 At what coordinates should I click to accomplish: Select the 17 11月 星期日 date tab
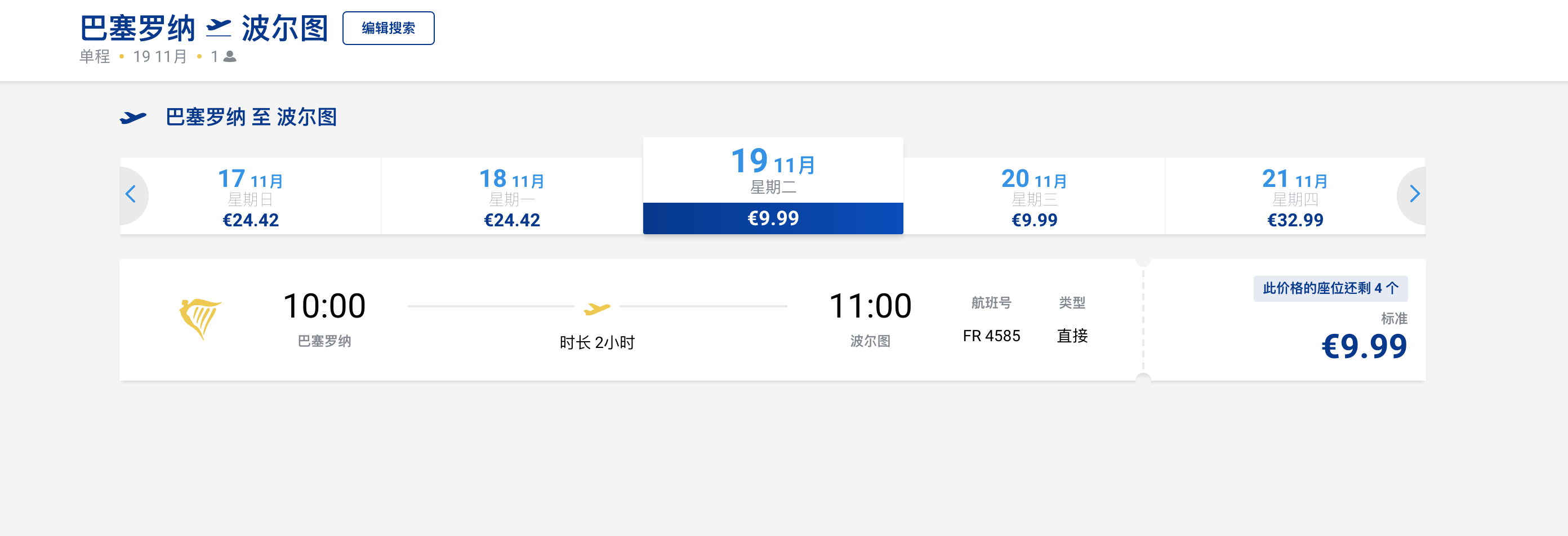[x=251, y=196]
